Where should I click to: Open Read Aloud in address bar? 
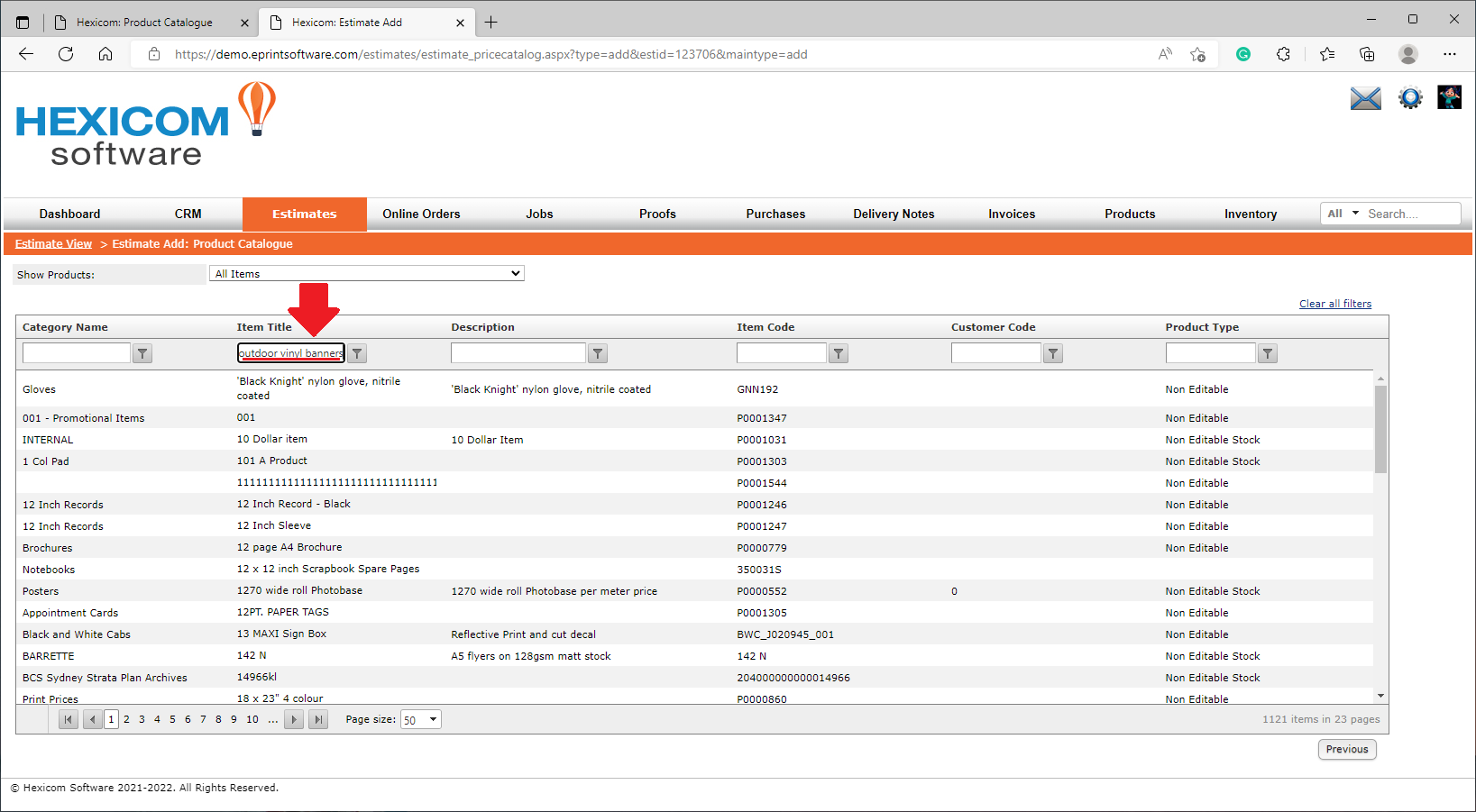click(1165, 54)
